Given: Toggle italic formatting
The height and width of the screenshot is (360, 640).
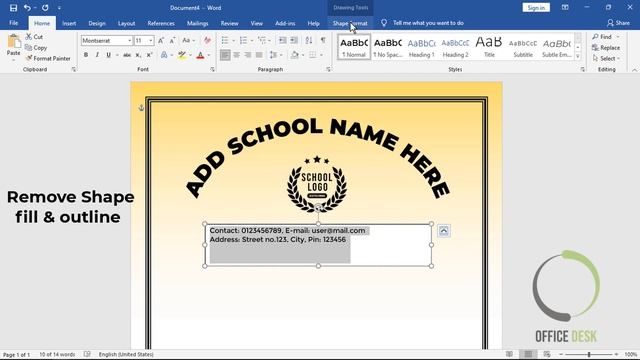Looking at the screenshot, I should 97,55.
